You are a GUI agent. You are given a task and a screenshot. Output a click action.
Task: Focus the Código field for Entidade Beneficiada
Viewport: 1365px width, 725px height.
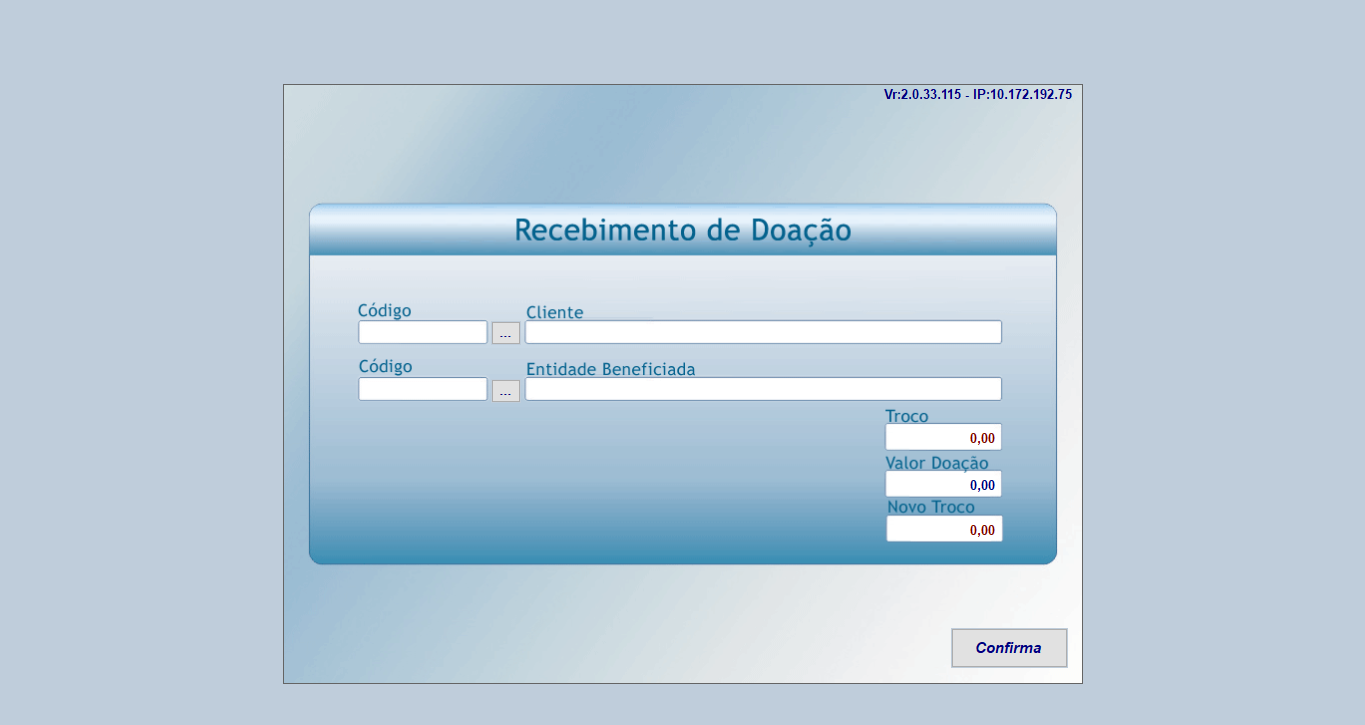(x=423, y=389)
